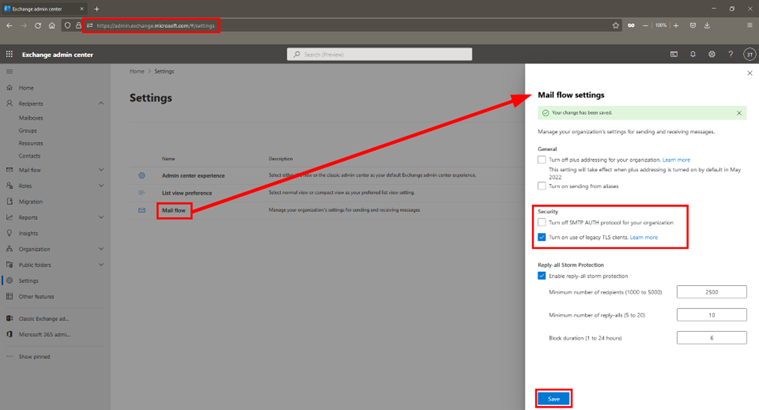Click the Save button

[x=554, y=398]
